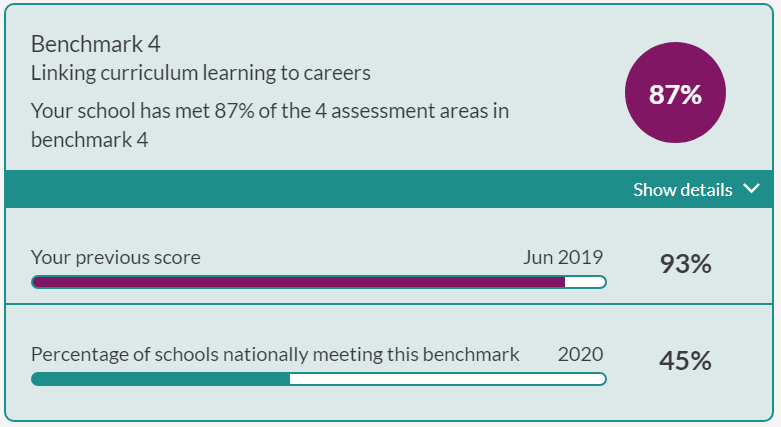Click the Benchmark 4 heading
The image size is (781, 427).
pos(96,44)
